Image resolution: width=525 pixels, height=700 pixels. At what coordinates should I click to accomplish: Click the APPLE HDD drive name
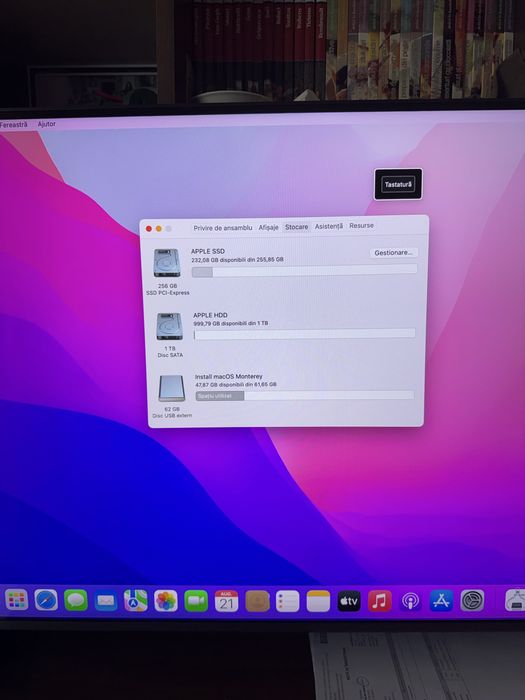coord(210,315)
